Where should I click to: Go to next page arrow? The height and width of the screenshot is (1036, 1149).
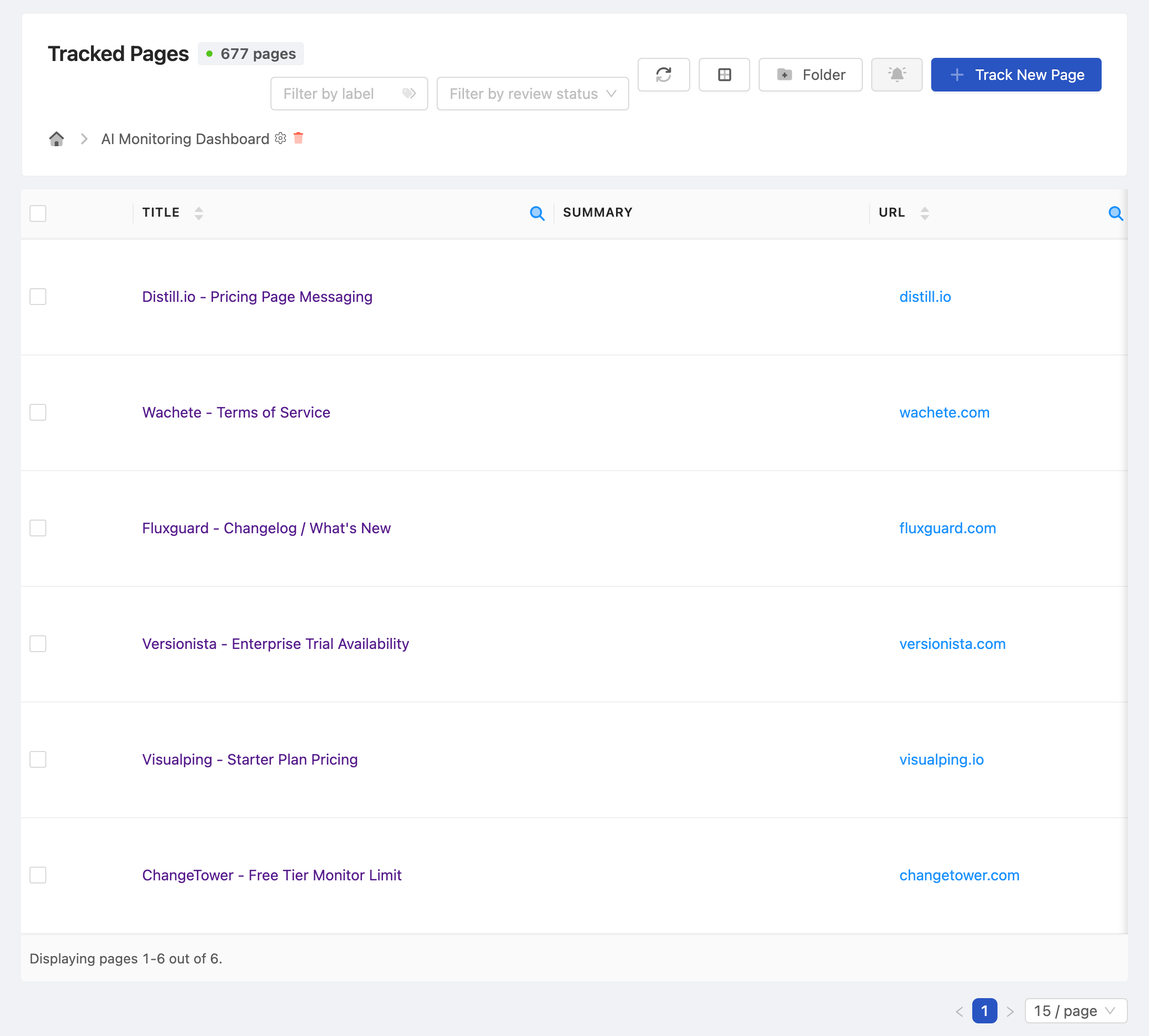(x=1010, y=1011)
